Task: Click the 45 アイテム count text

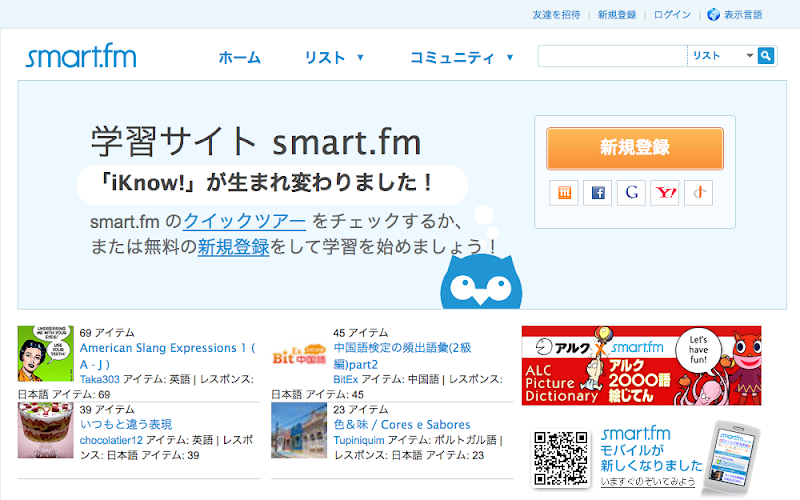Action: pos(361,333)
